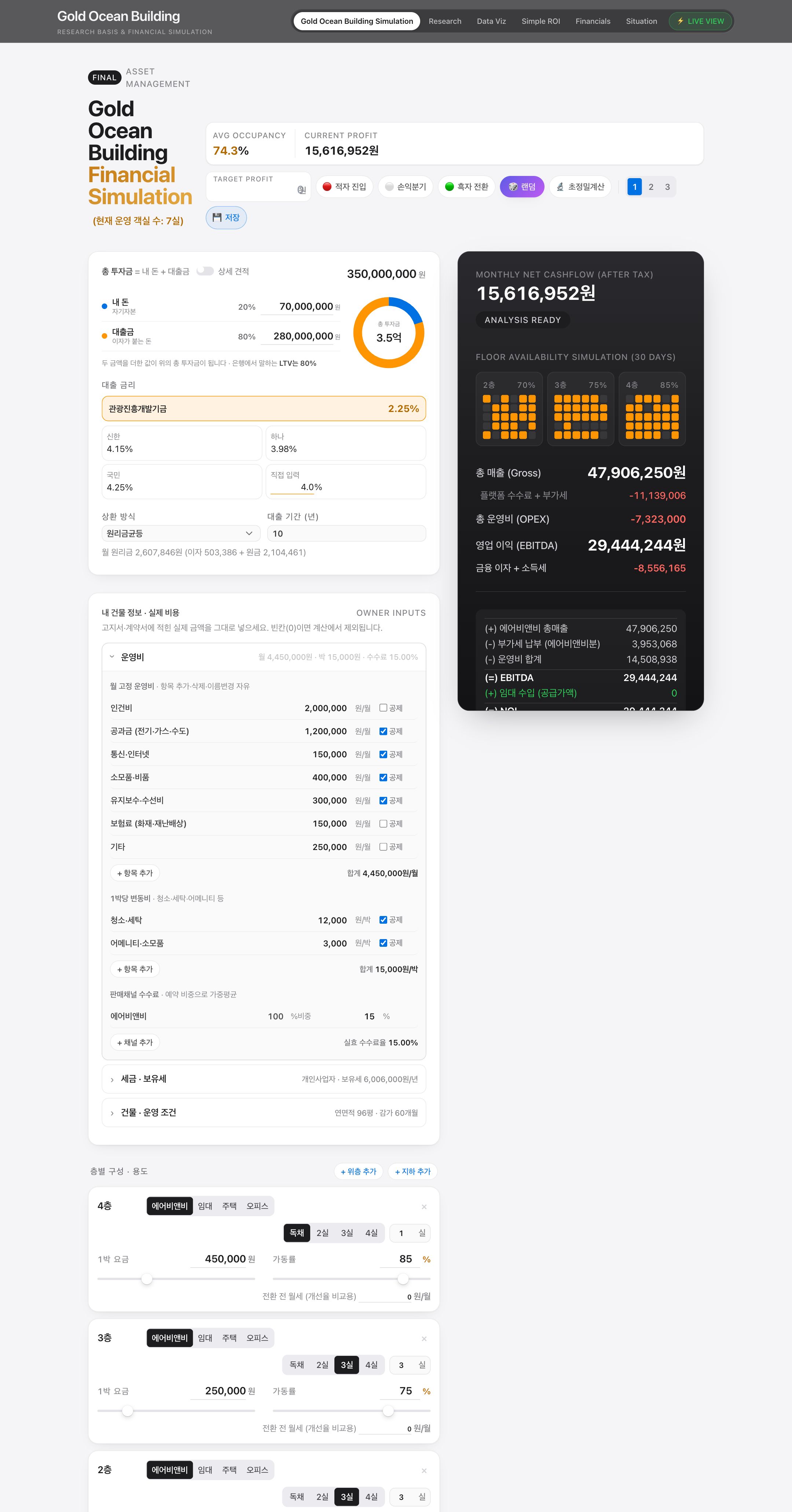Screen dimensions: 792x1512
Task: Remove the 3층 floor with its x icon
Action: pyautogui.click(x=424, y=1338)
